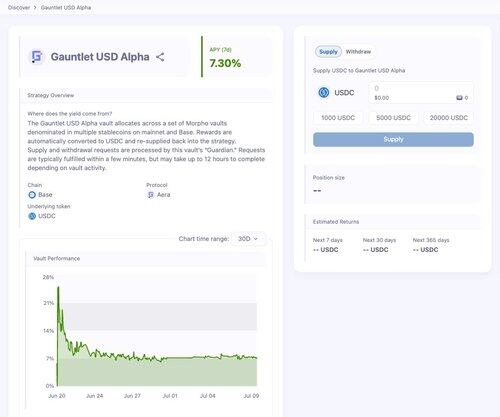
Task: Click the USDC coin icon in supply panel
Action: click(324, 92)
